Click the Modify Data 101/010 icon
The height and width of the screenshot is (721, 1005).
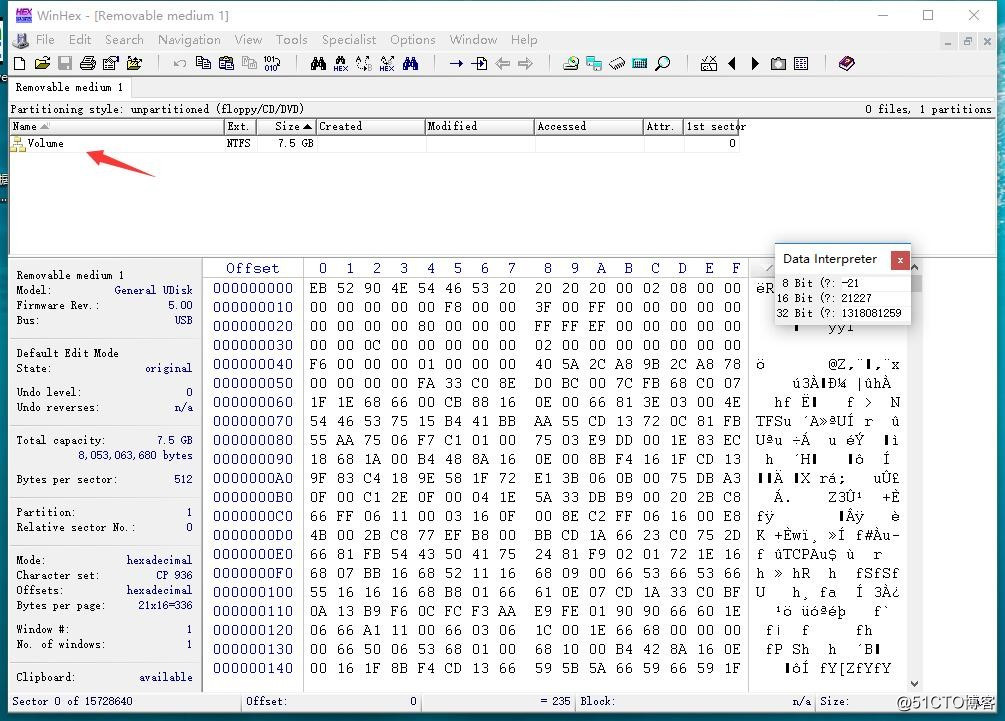coord(272,63)
